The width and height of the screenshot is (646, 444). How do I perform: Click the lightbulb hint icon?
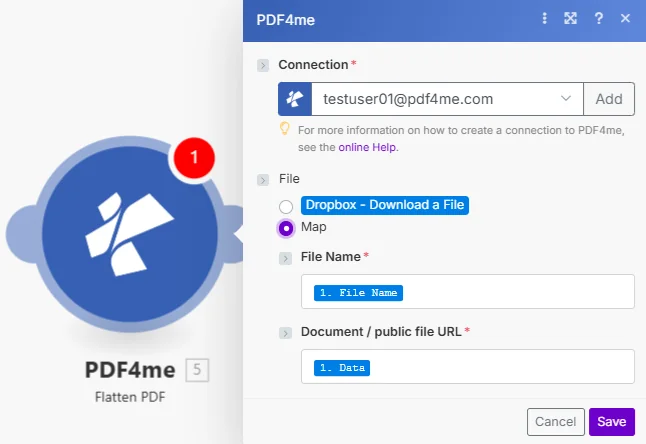coord(285,129)
